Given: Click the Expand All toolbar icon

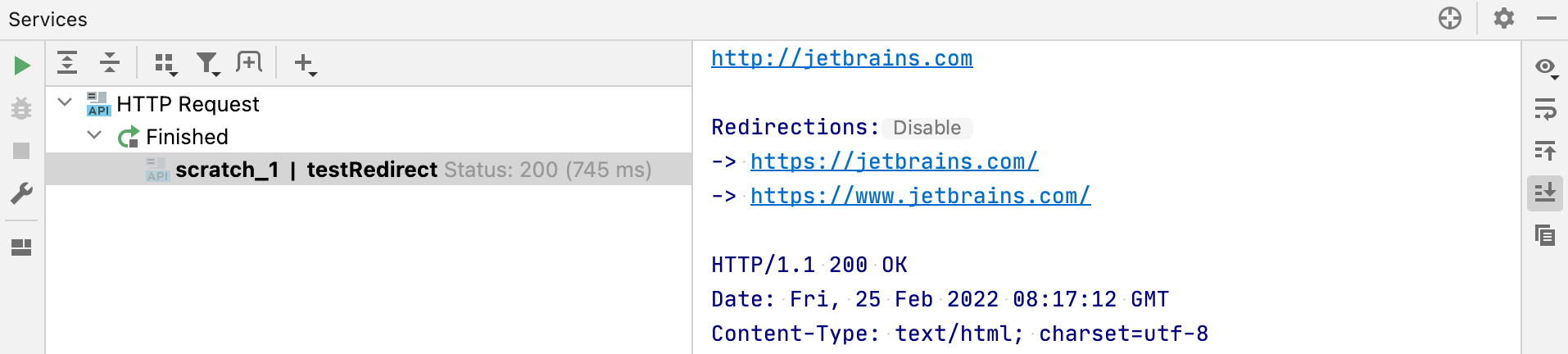Looking at the screenshot, I should (x=67, y=62).
